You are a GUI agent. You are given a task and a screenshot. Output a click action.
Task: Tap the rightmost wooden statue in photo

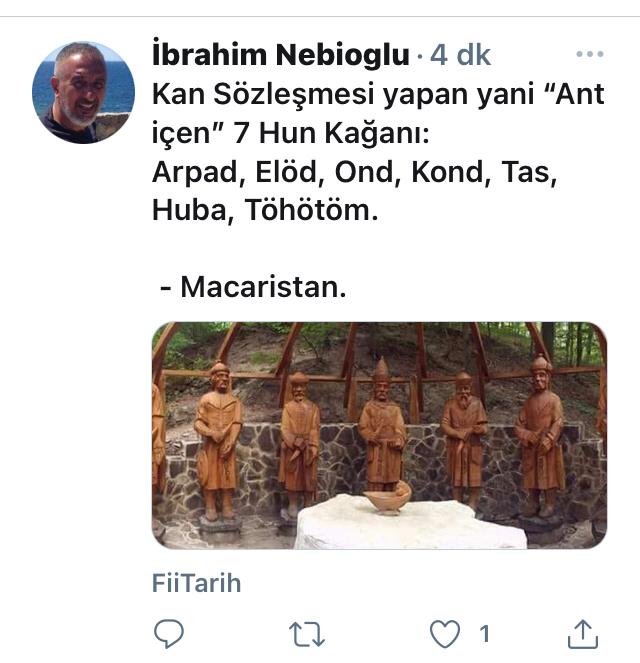pyautogui.click(x=541, y=438)
